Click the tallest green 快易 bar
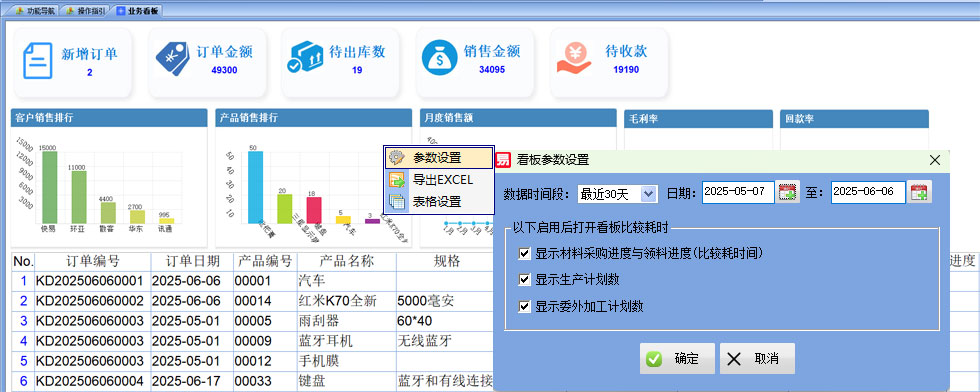Screen dimensions: 980x392 click(x=49, y=188)
